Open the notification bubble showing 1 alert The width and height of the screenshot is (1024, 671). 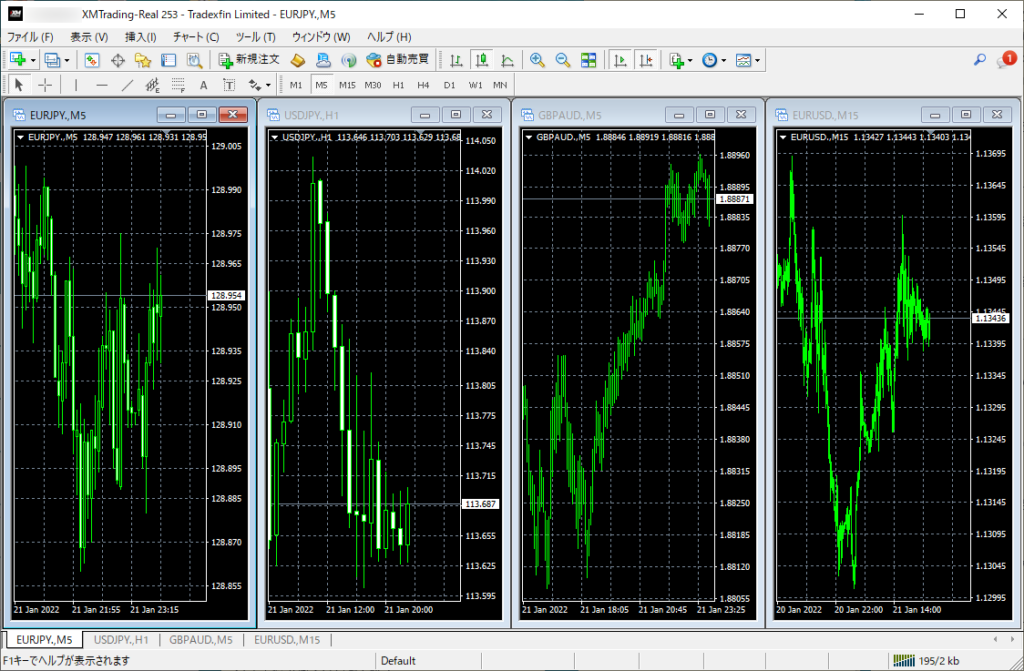click(x=1007, y=59)
